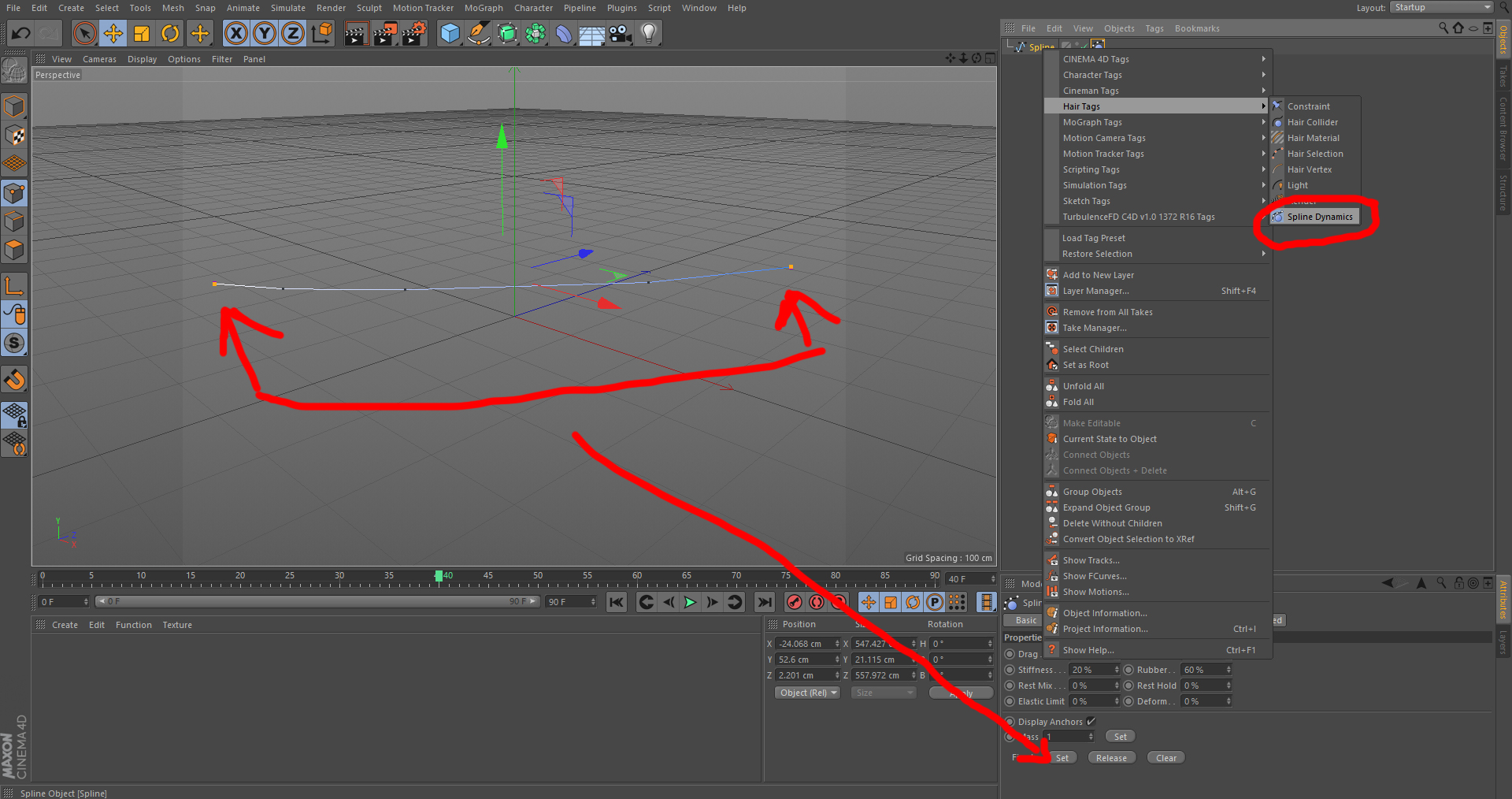Toggle Rubber radio indicator
This screenshot has height=799, width=1512.
[x=1128, y=670]
